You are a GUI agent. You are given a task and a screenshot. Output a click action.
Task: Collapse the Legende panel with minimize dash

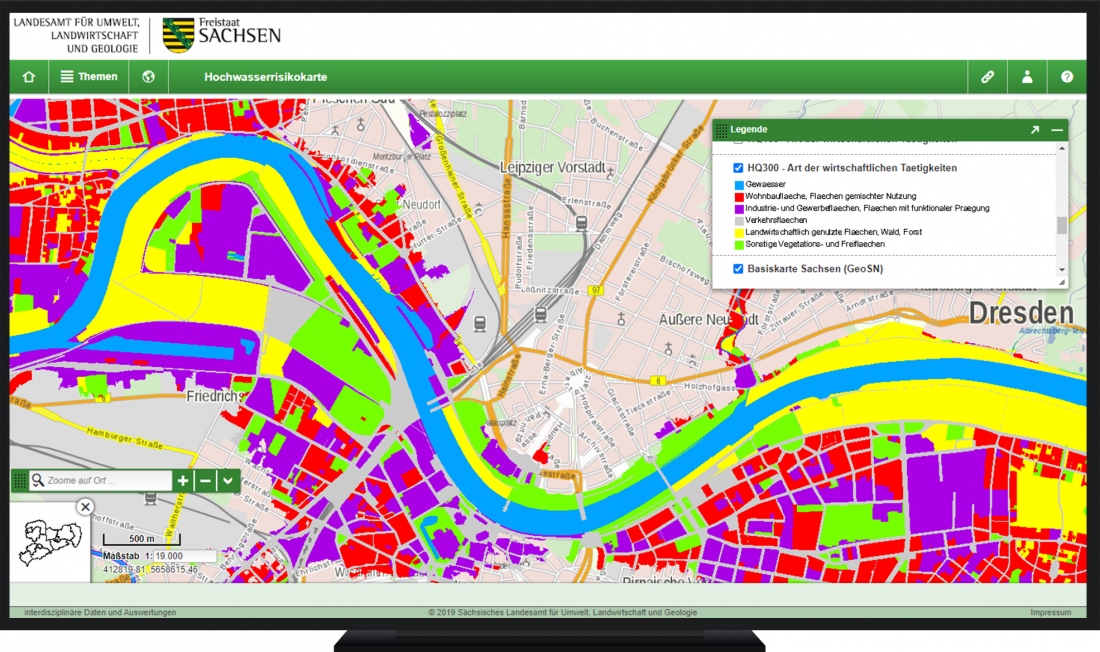pyautogui.click(x=1056, y=130)
